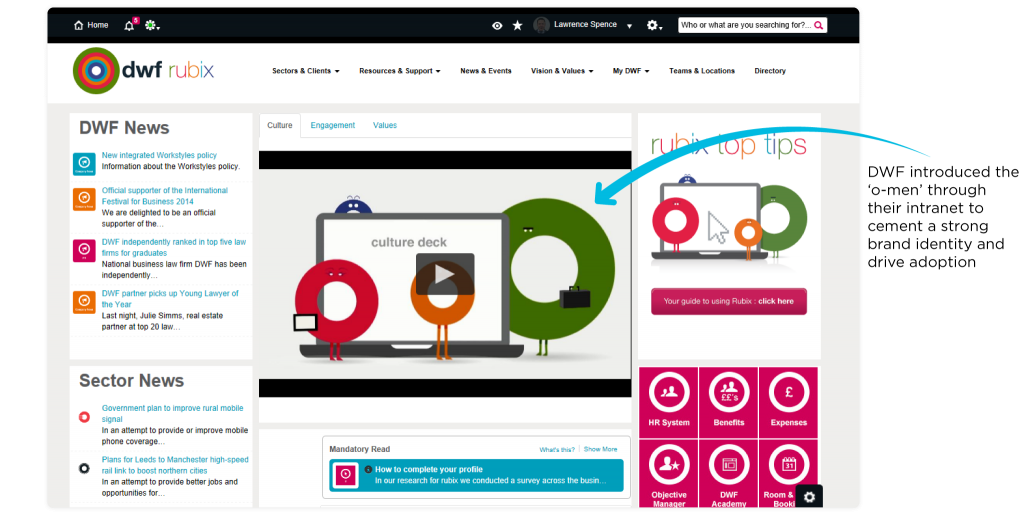
Task: Open How to complete your profile item
Action: tap(477, 475)
